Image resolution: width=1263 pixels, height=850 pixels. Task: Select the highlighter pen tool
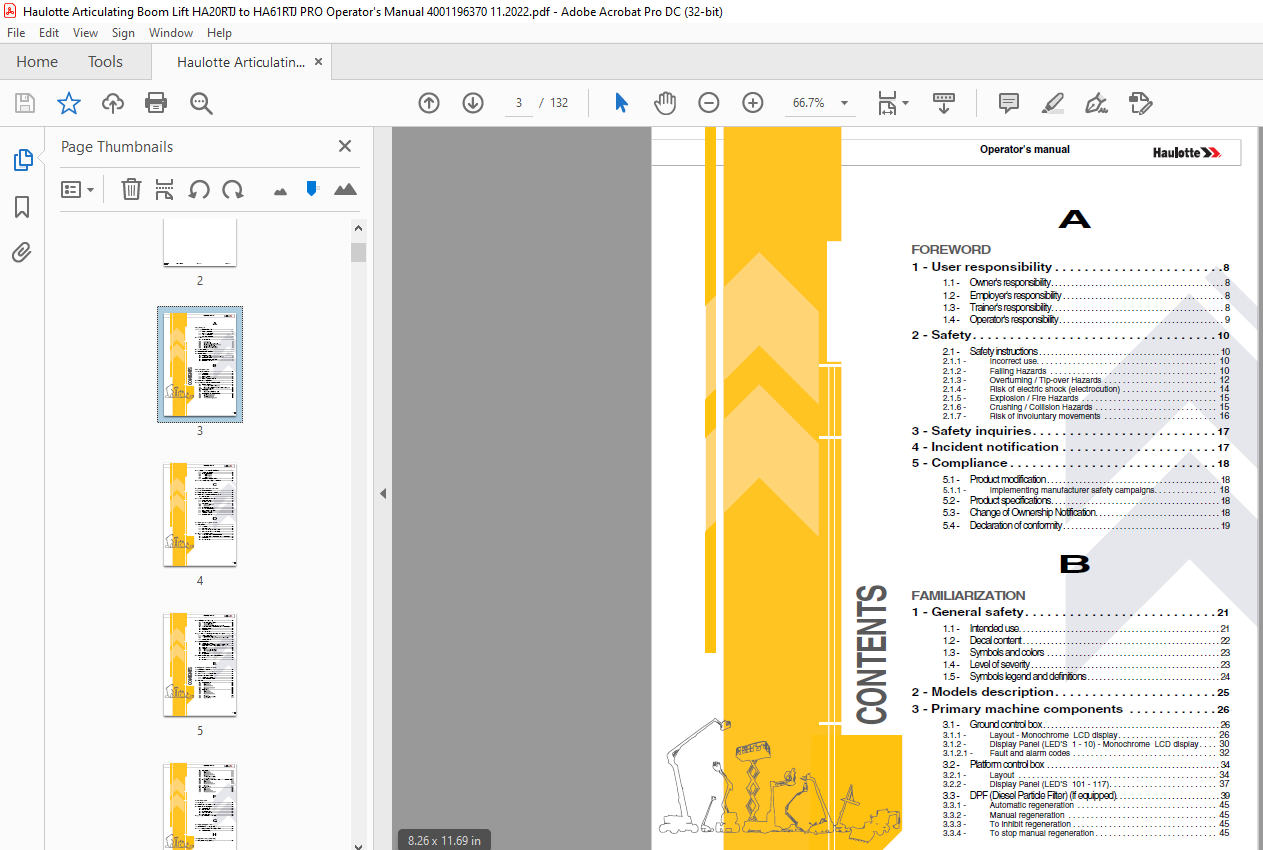pos(1053,103)
